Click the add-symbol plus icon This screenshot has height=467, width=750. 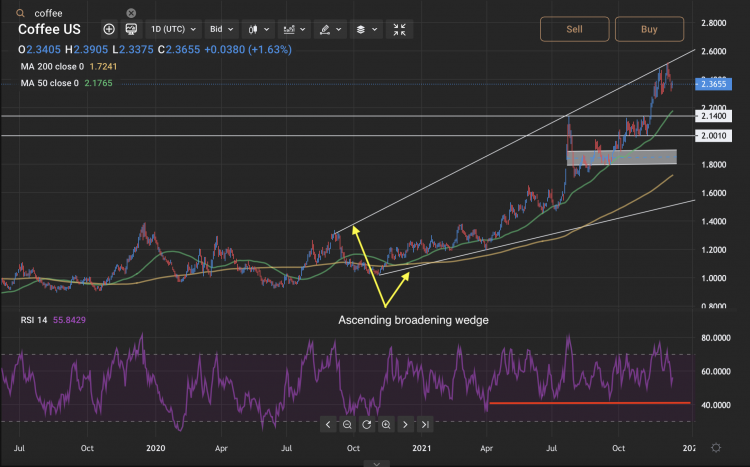[109, 29]
